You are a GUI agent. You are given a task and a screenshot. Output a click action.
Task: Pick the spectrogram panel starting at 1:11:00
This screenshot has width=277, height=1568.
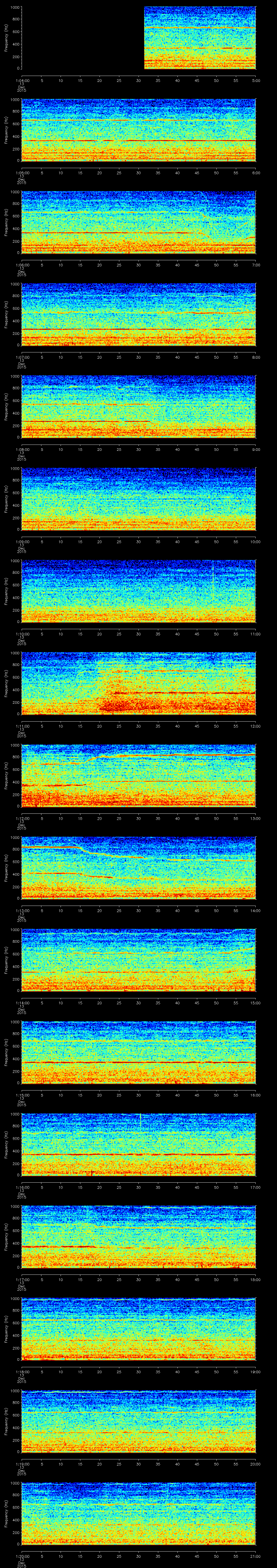click(x=139, y=683)
